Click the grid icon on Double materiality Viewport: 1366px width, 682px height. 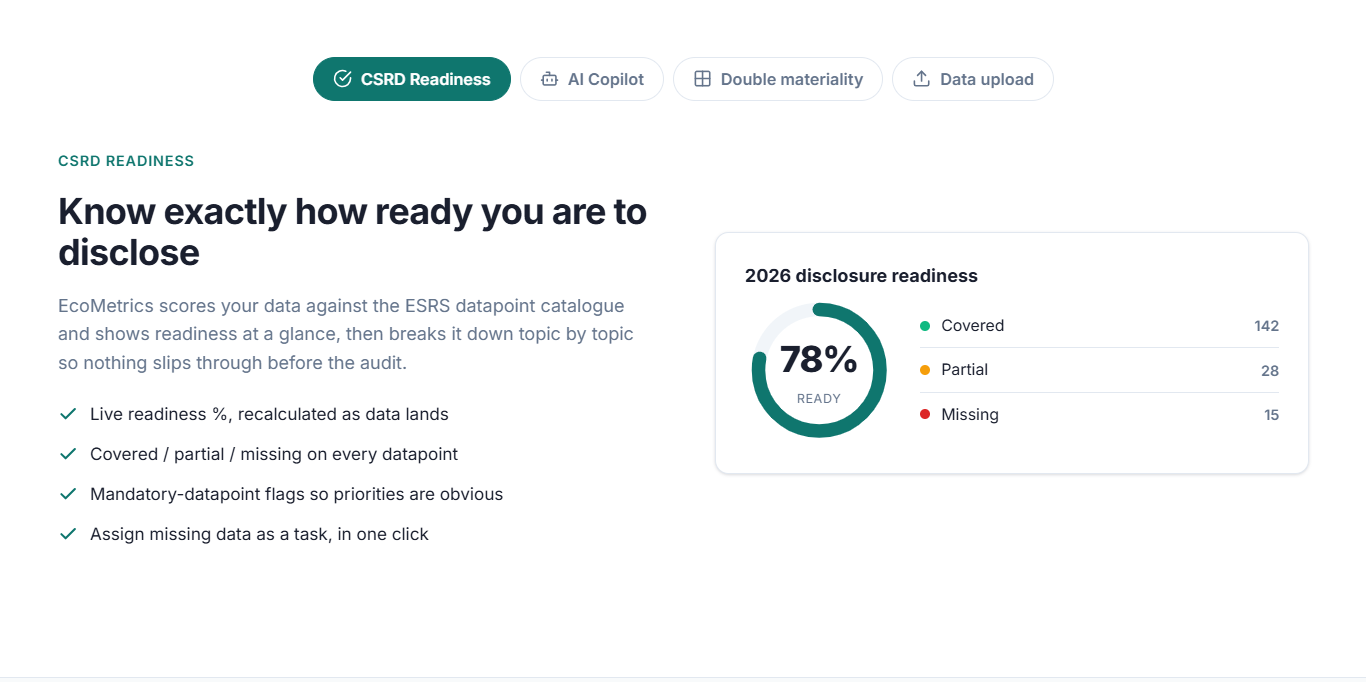pyautogui.click(x=702, y=79)
